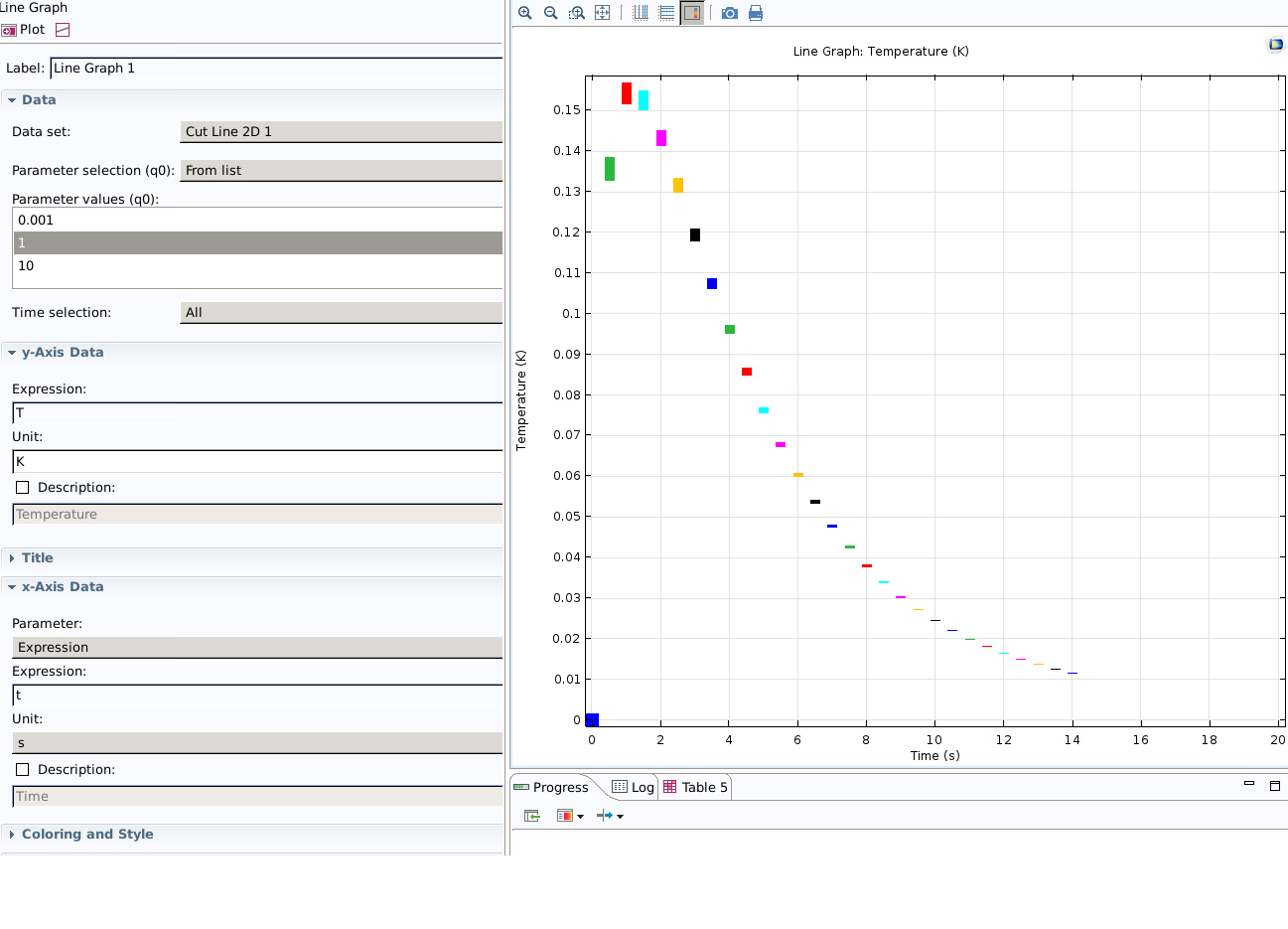Expand the Coloring and Style section
The height and width of the screenshot is (929, 1288).
pyautogui.click(x=87, y=835)
